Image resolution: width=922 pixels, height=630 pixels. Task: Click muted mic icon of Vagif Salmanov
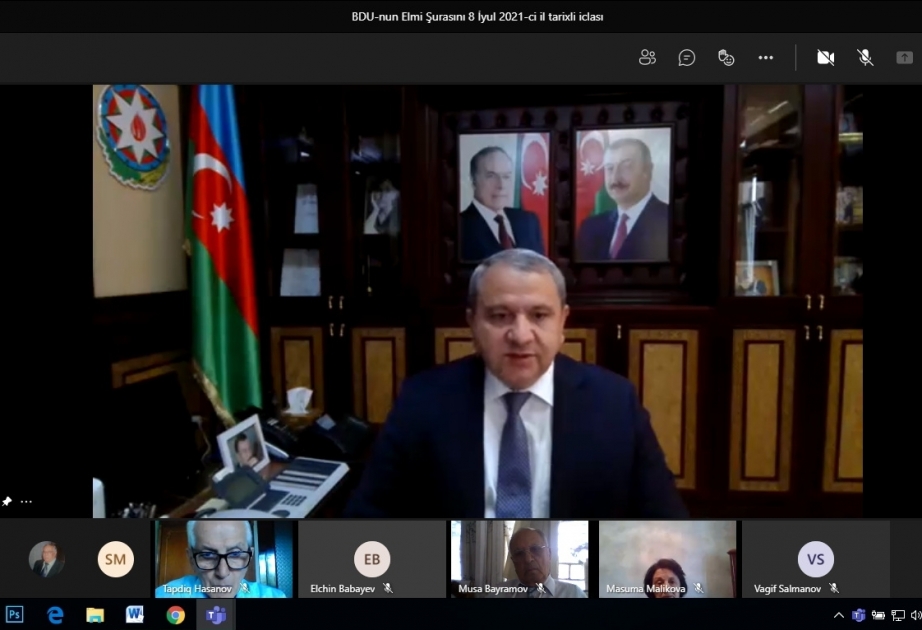tap(833, 588)
